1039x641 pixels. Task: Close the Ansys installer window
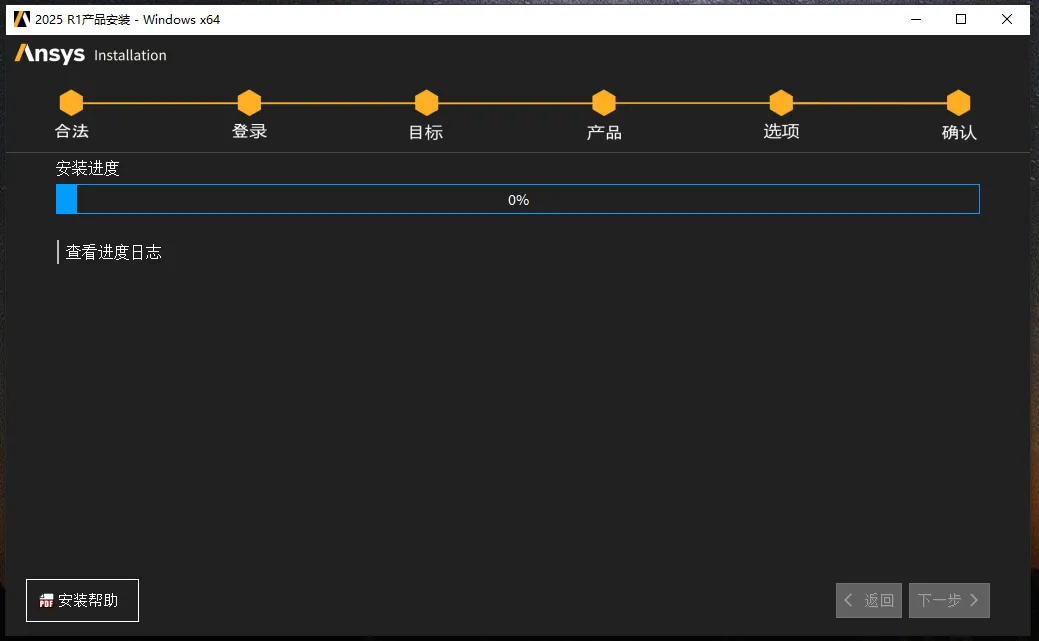(x=1007, y=19)
